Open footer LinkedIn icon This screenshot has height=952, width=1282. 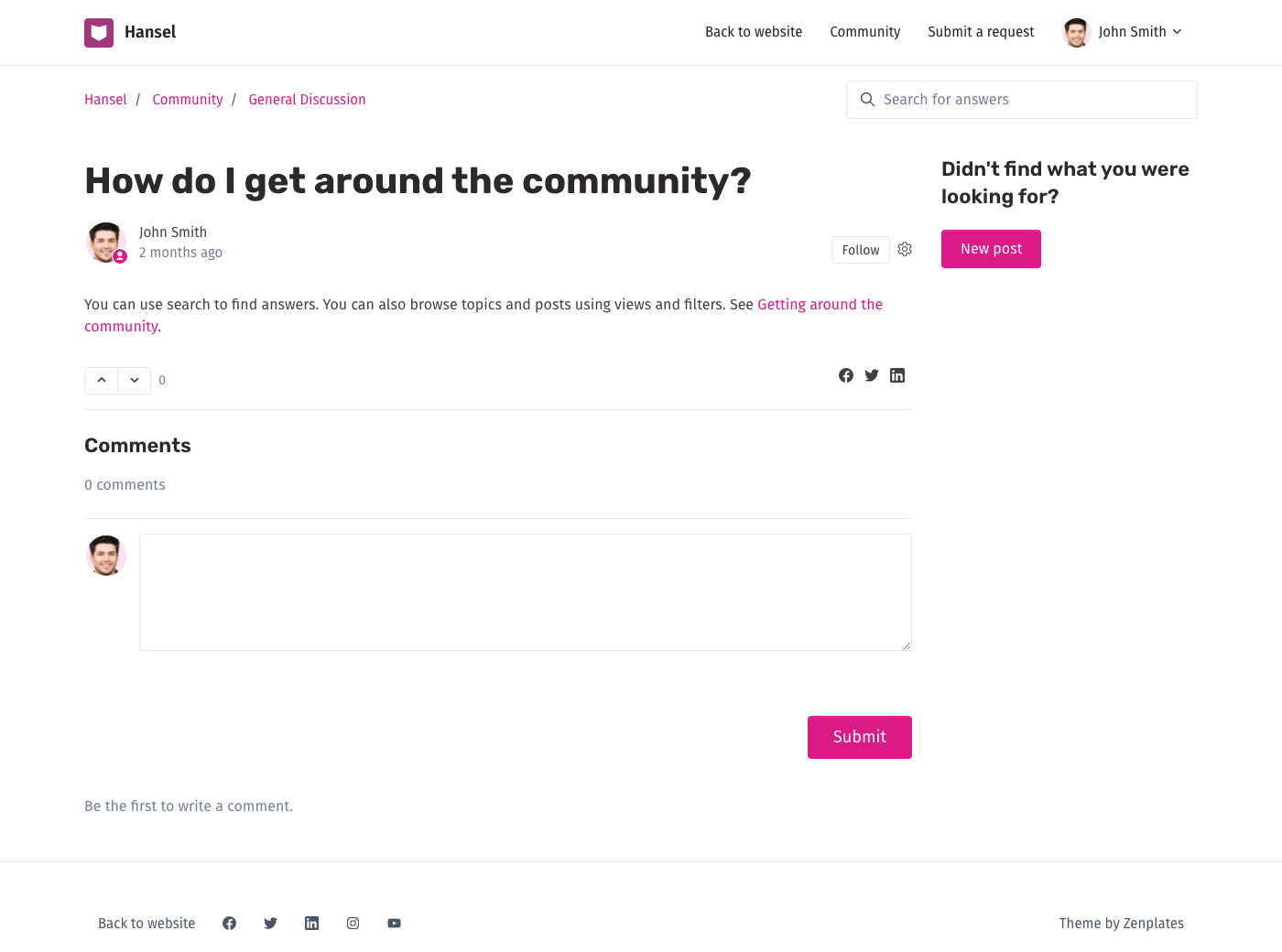click(x=311, y=923)
